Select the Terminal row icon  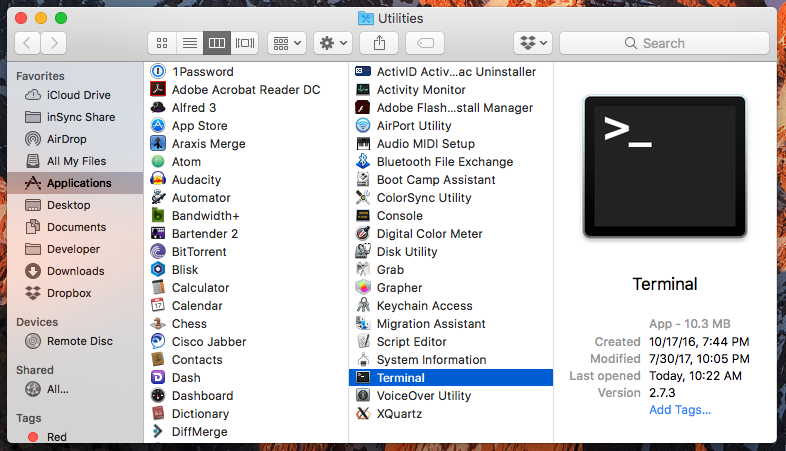point(363,377)
